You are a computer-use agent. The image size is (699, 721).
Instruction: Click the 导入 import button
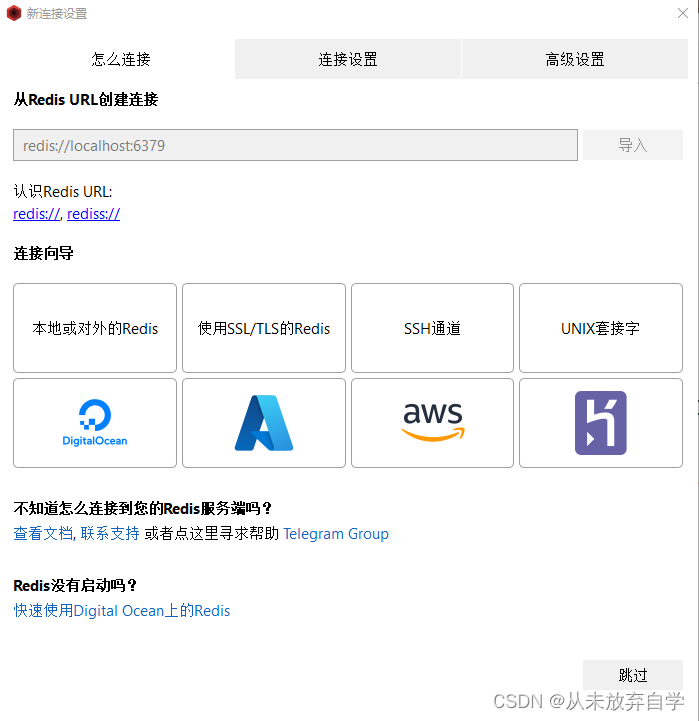tap(633, 145)
